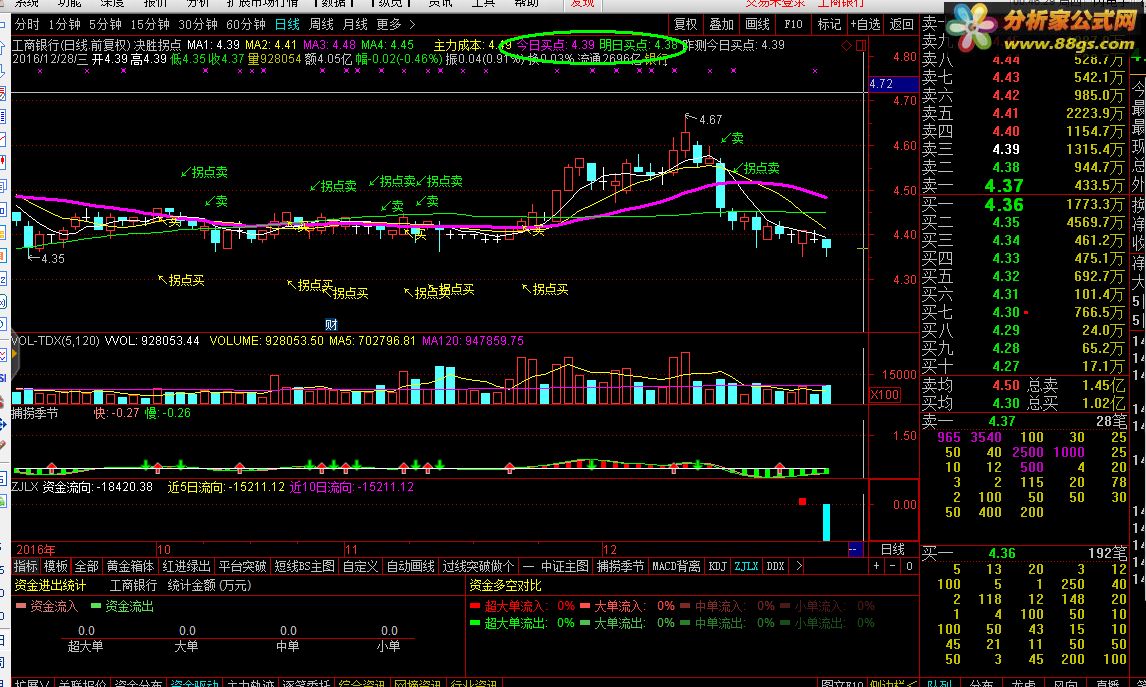Viewport: 1146px width, 687px height.
Task: Click the 4.35 low price label
Action: point(53,258)
